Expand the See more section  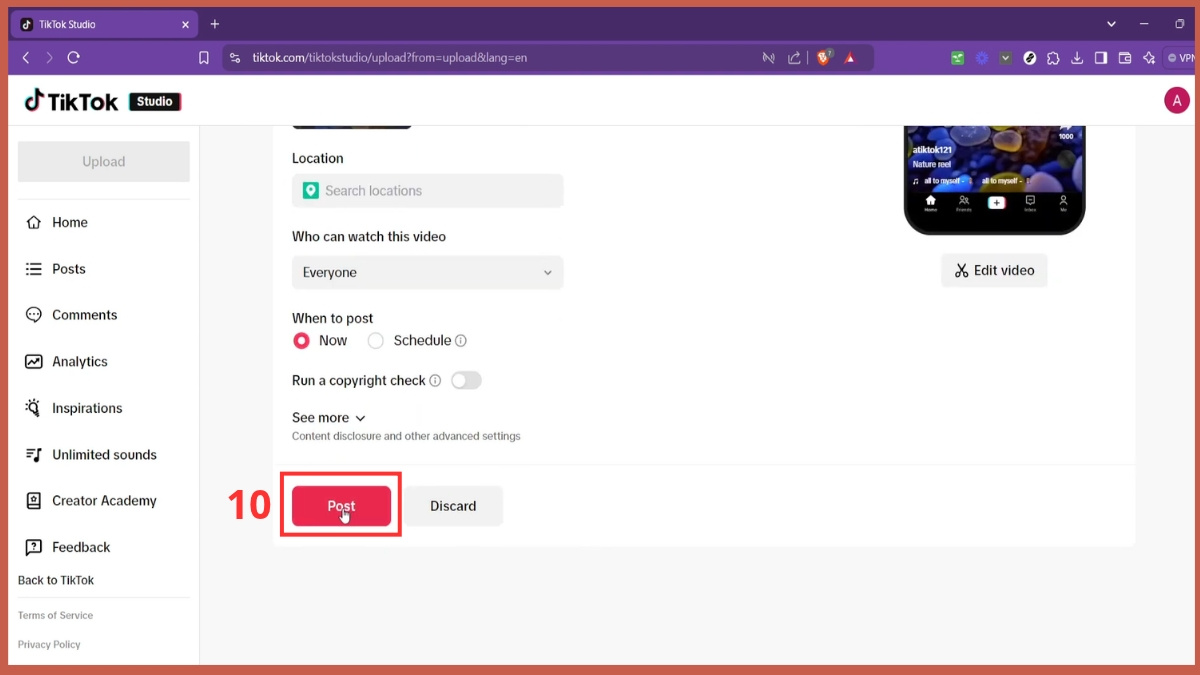point(329,418)
